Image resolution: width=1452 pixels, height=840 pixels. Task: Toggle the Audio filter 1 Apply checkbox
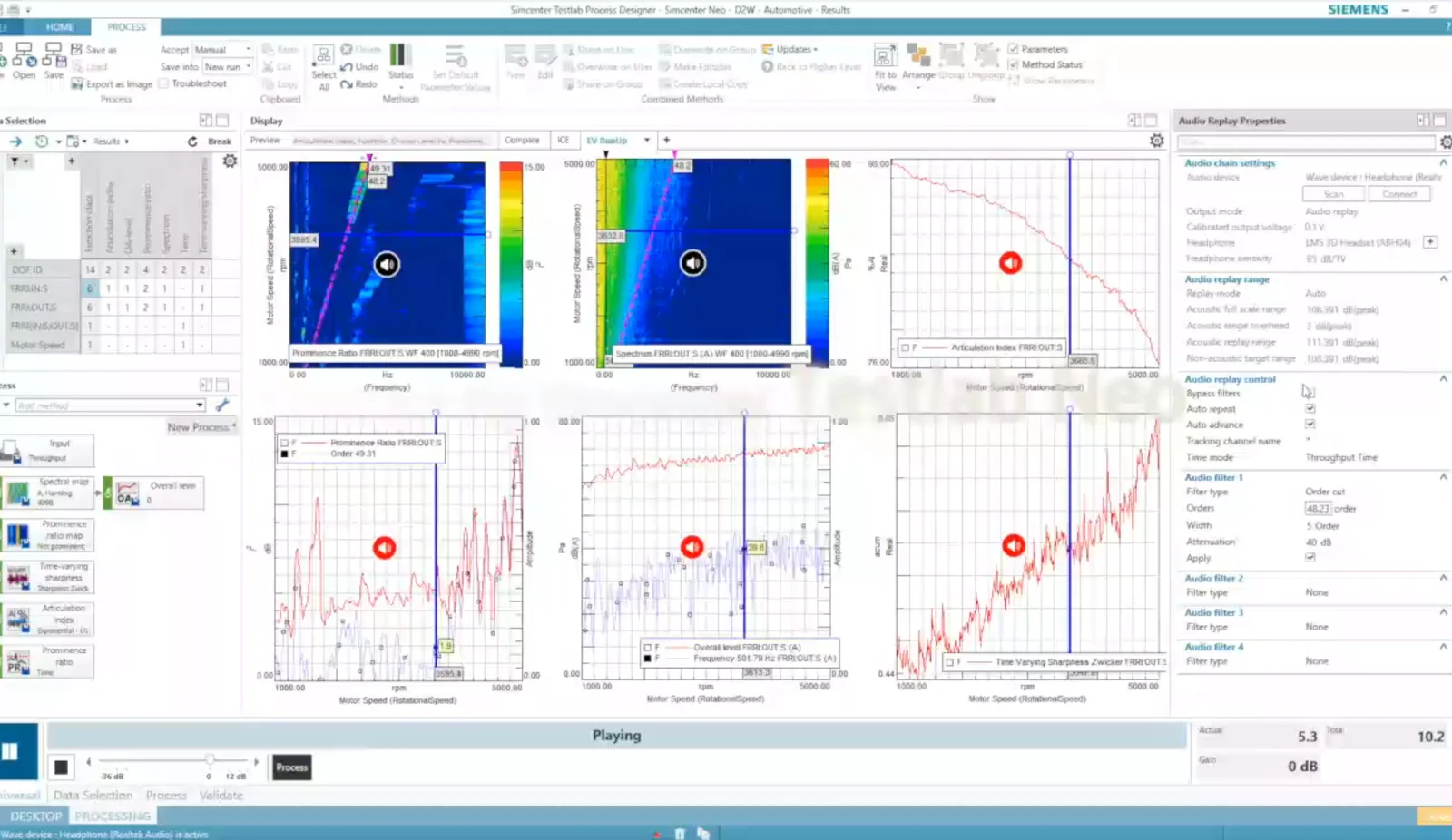pyautogui.click(x=1310, y=558)
